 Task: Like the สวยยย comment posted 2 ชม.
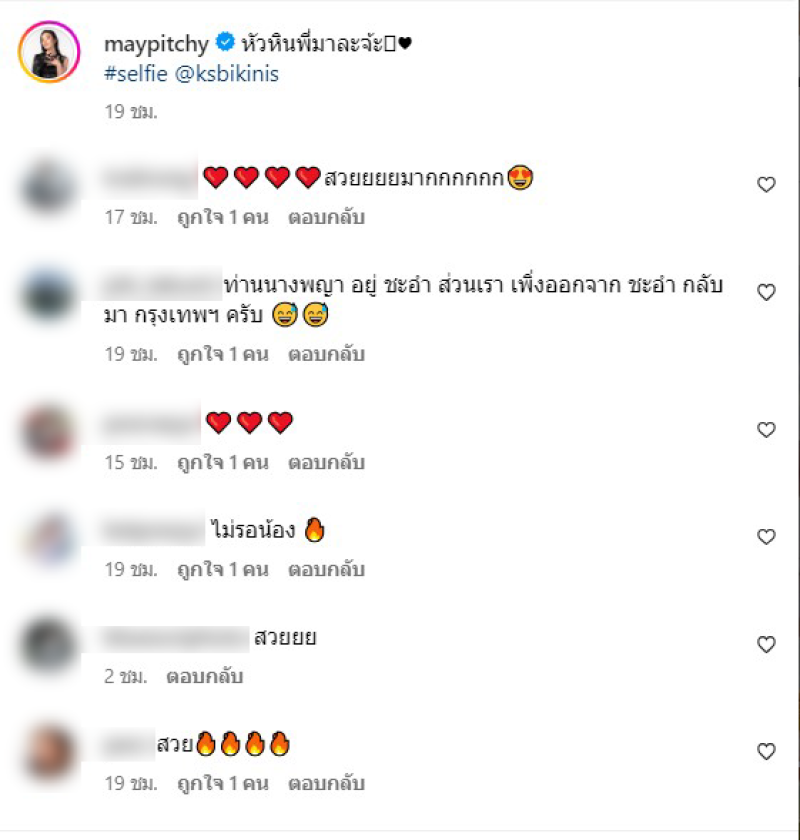click(766, 644)
